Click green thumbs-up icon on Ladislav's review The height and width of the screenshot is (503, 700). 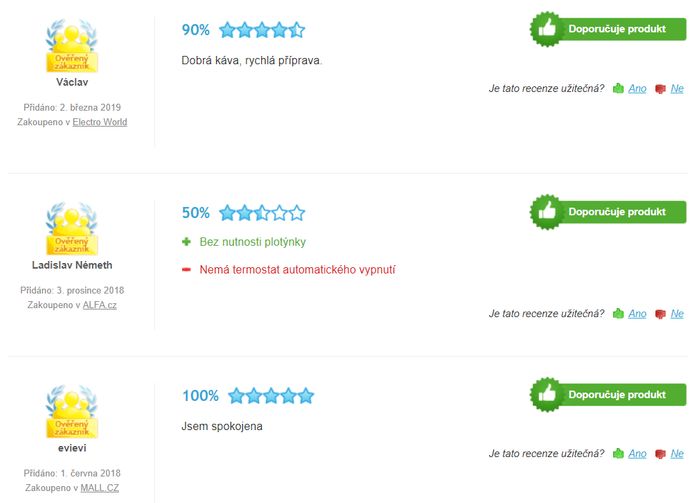point(618,313)
